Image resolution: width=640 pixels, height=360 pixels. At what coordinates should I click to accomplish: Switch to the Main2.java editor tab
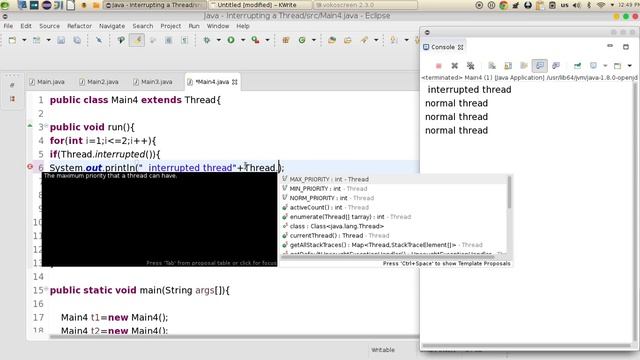[x=99, y=82]
